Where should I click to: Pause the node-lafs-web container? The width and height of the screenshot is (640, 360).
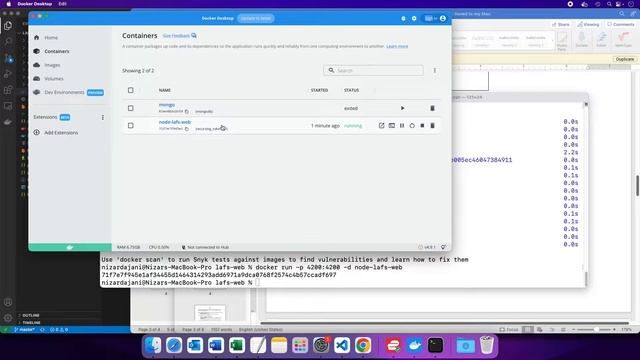tap(402, 126)
